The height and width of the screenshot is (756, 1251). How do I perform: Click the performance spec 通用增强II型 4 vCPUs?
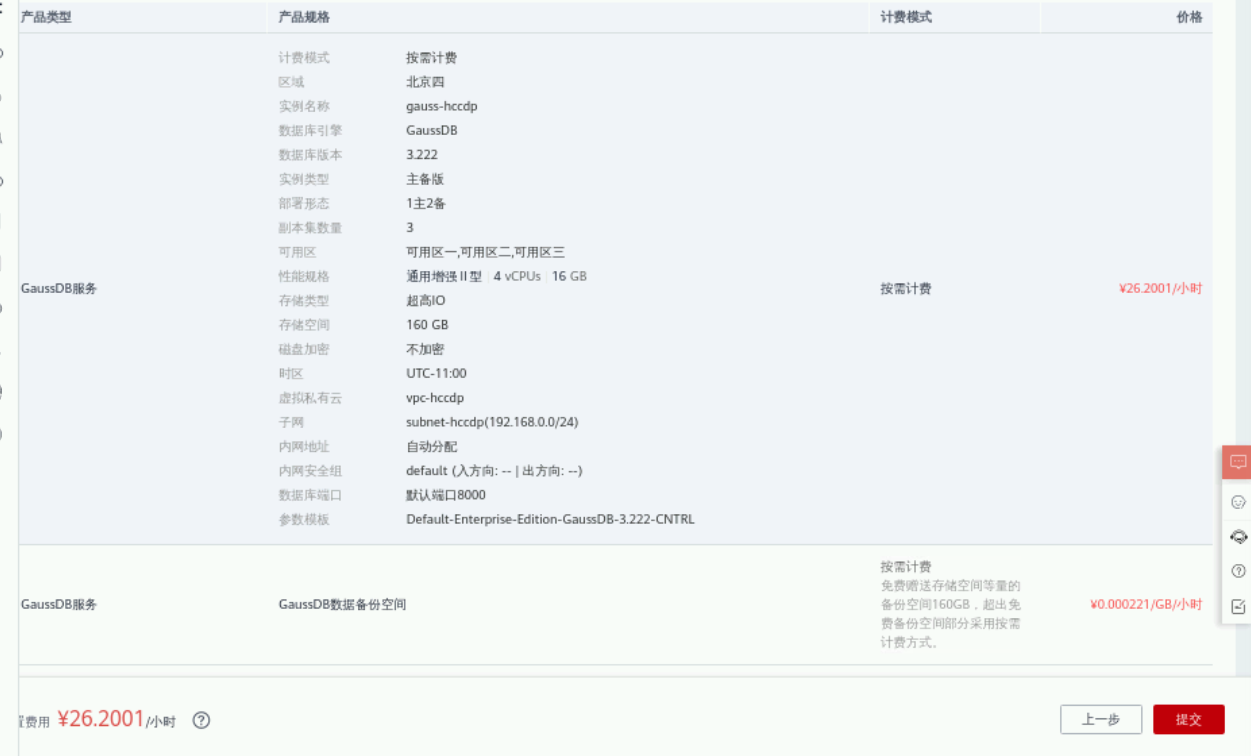(473, 276)
